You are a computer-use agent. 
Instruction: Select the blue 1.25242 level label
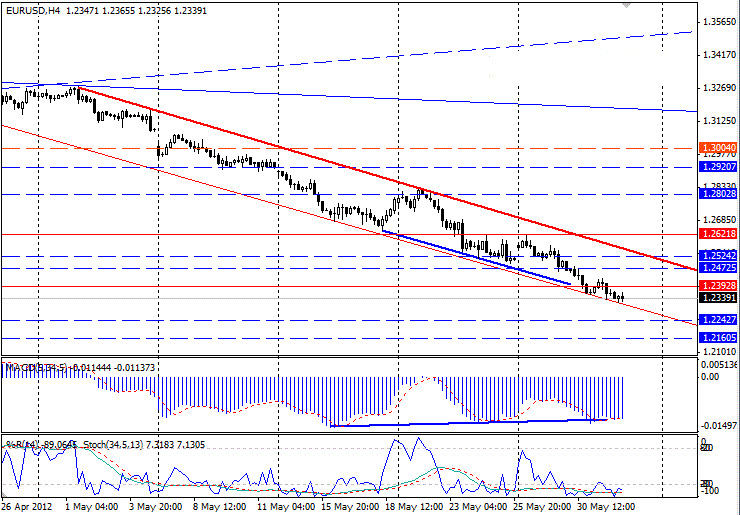pos(718,256)
